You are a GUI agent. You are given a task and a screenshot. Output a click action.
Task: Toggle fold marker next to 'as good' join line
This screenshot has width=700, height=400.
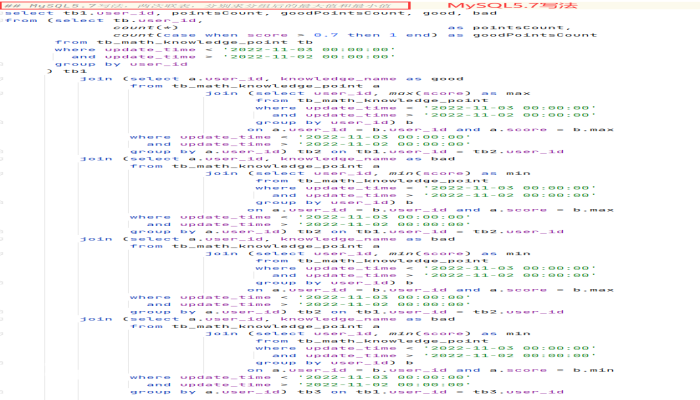point(2,79)
